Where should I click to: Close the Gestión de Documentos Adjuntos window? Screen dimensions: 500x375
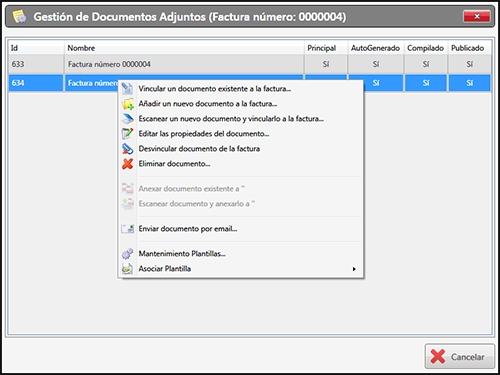pos(477,16)
